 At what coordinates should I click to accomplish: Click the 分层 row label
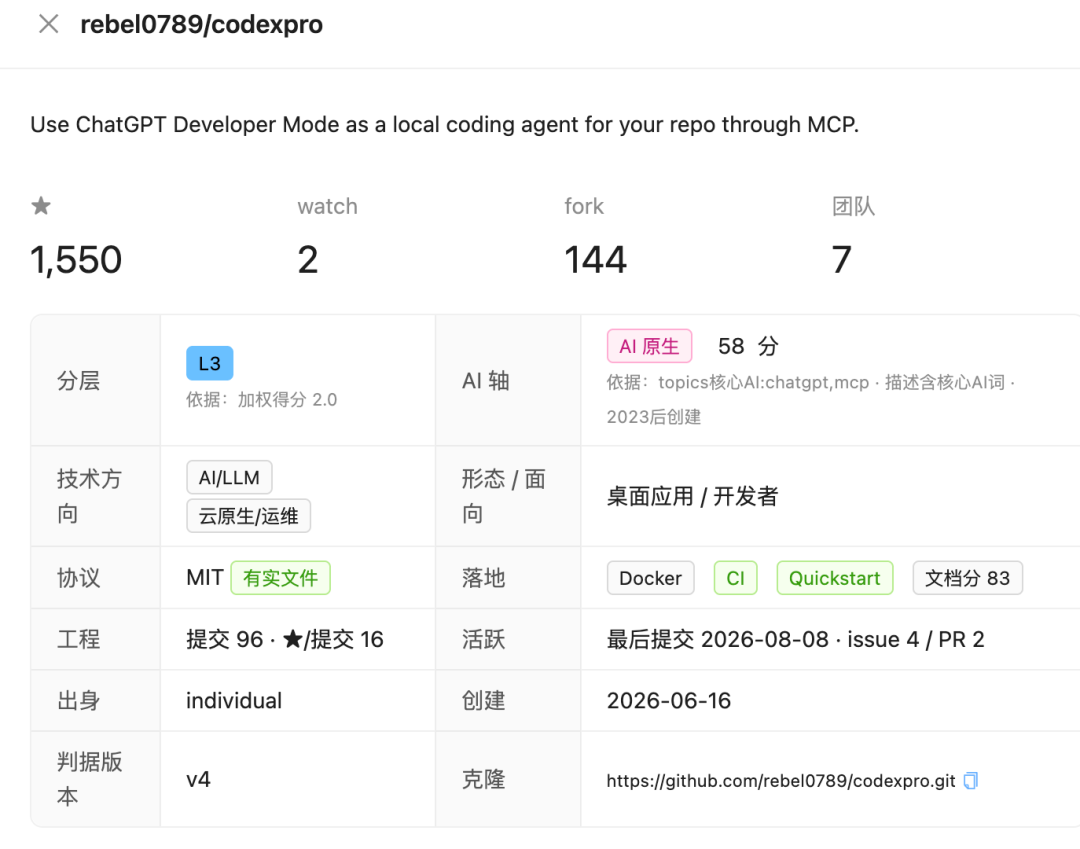click(x=79, y=380)
